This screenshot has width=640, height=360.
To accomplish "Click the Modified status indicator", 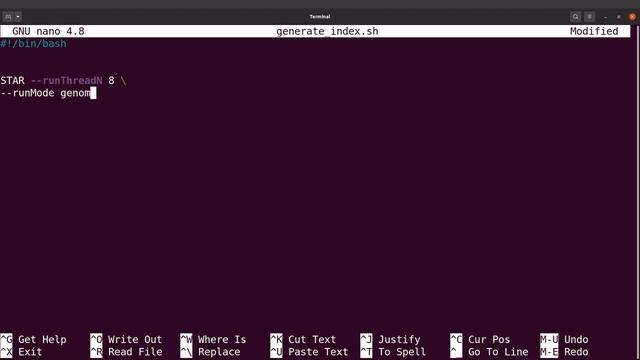I will point(594,31).
